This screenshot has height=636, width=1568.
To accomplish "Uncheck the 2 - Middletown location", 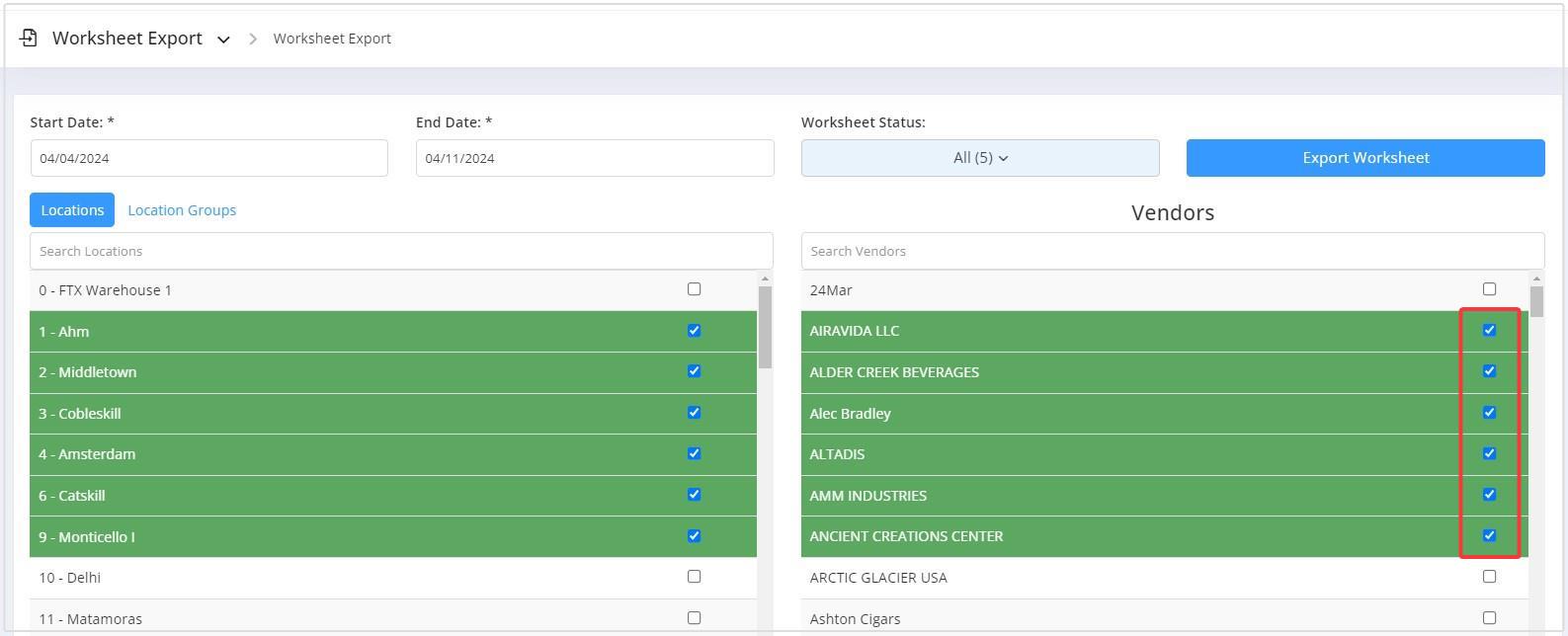I will click(694, 371).
